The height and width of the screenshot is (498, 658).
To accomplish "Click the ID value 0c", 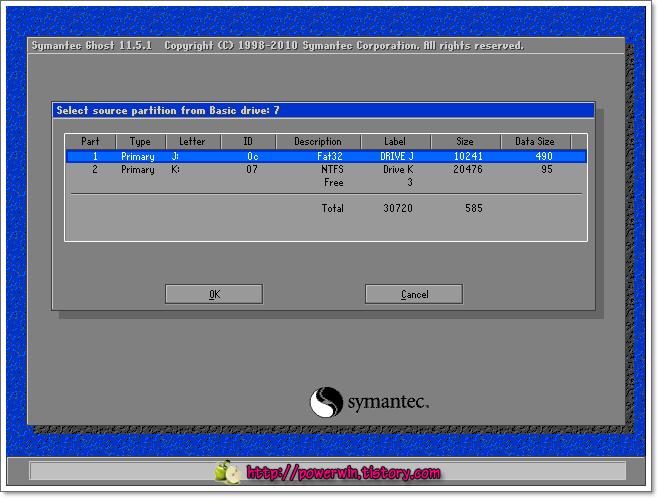I will coord(252,156).
